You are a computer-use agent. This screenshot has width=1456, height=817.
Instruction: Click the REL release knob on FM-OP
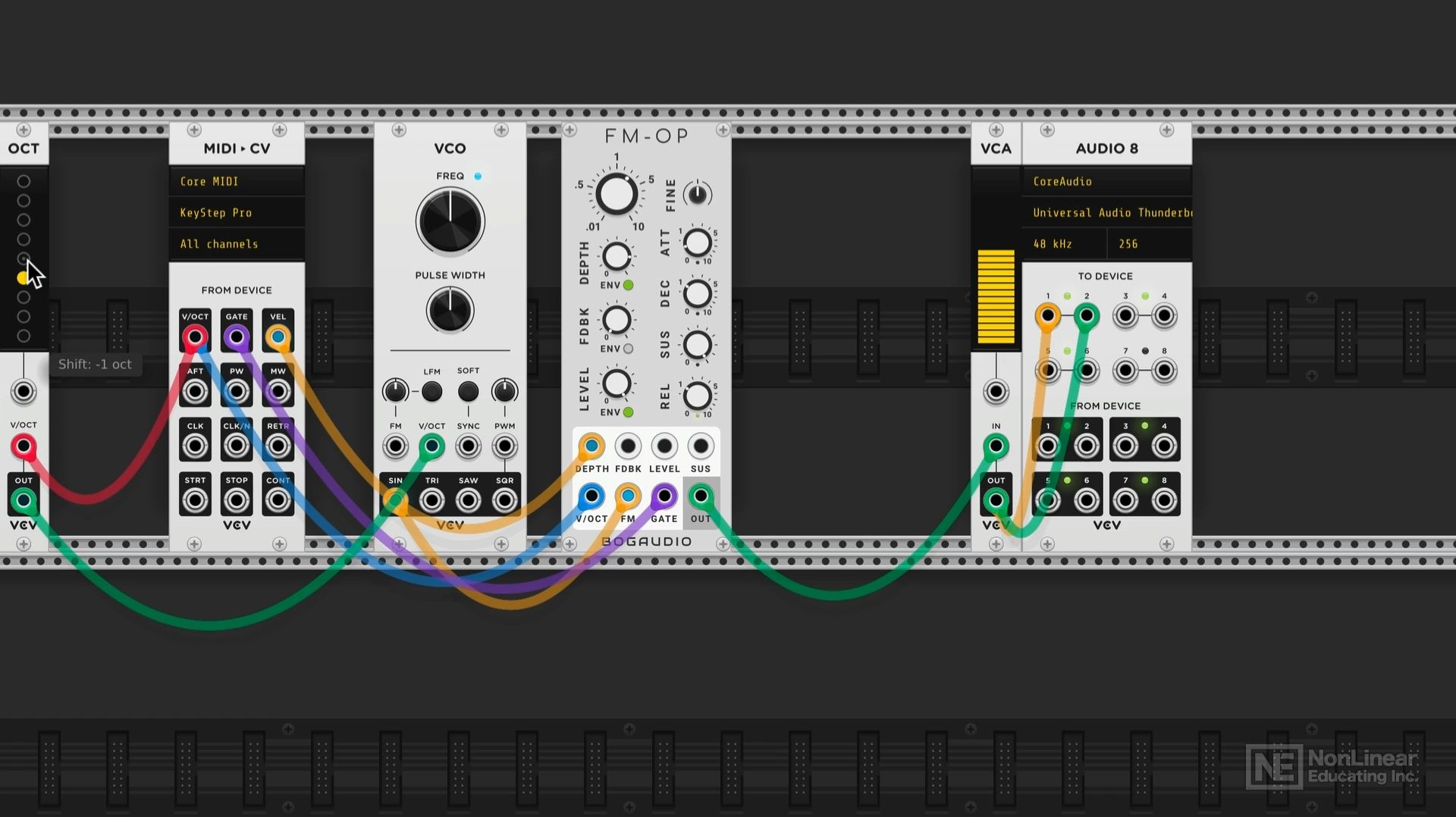tap(698, 395)
